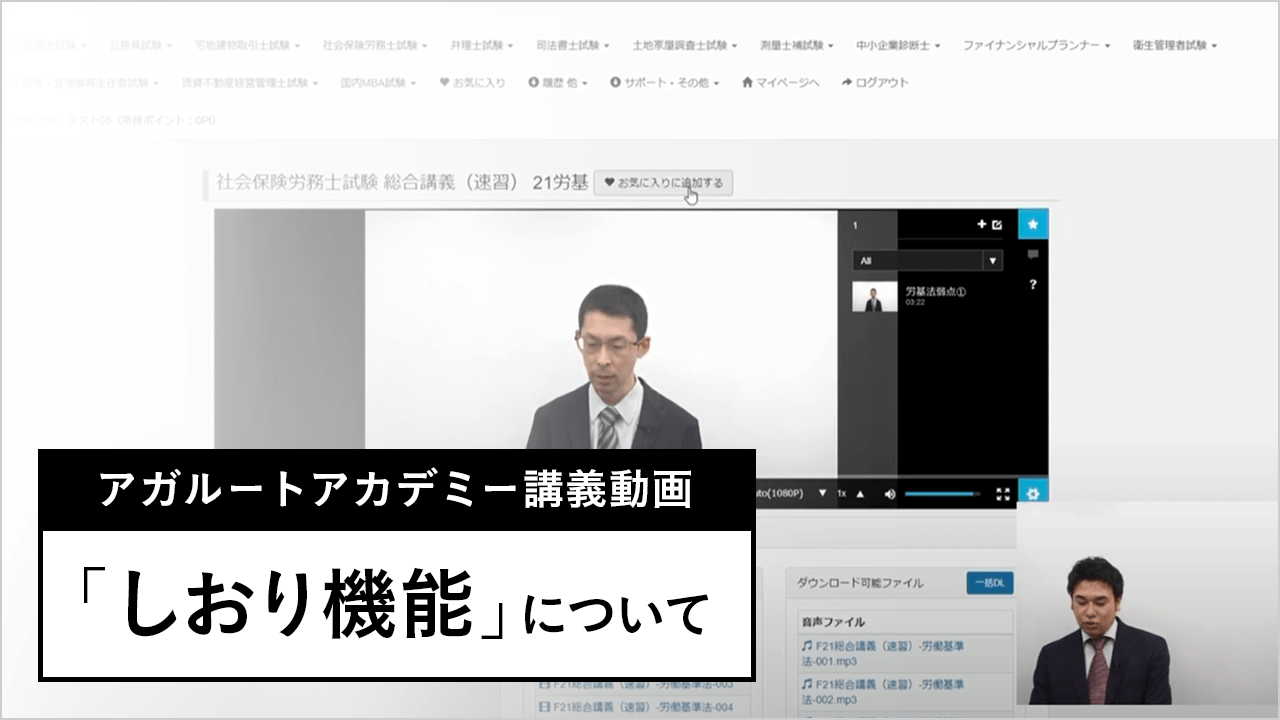Add a new bookmark with plus icon
The image size is (1280, 720).
coord(981,225)
